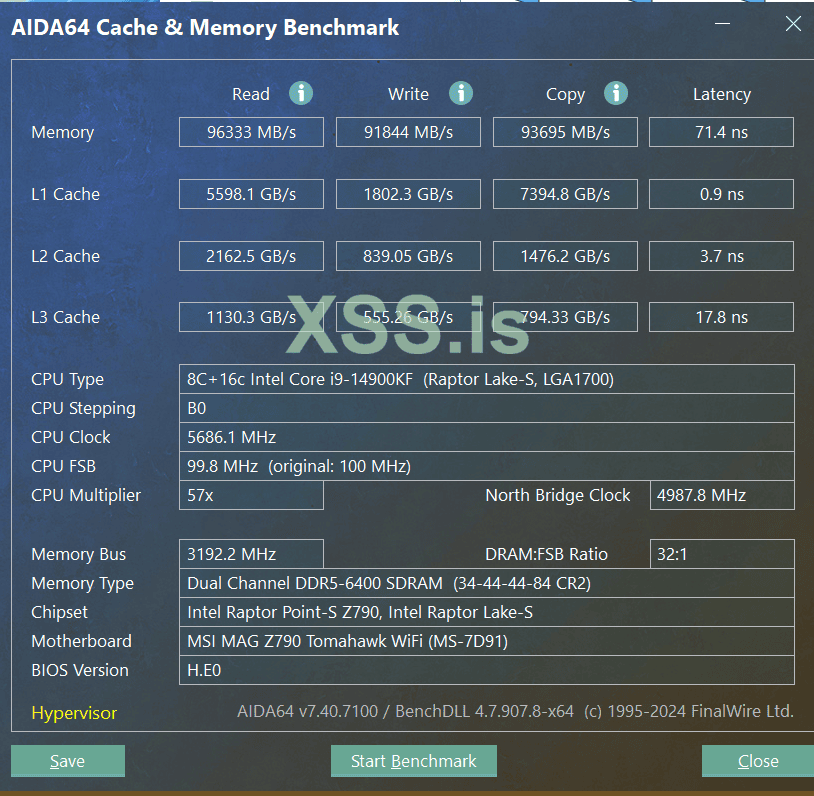The height and width of the screenshot is (796, 814).
Task: Click Memory Type field DDR5-6400 SDRAM
Action: pyautogui.click(x=486, y=583)
